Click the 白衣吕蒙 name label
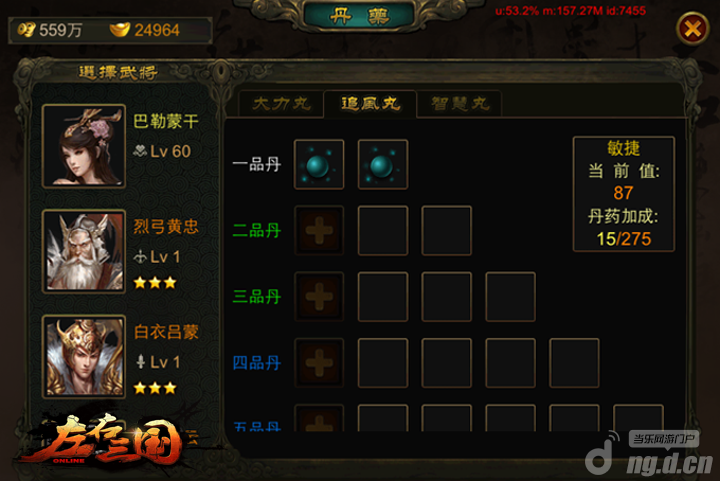Viewport: 720px width, 481px height. point(166,331)
